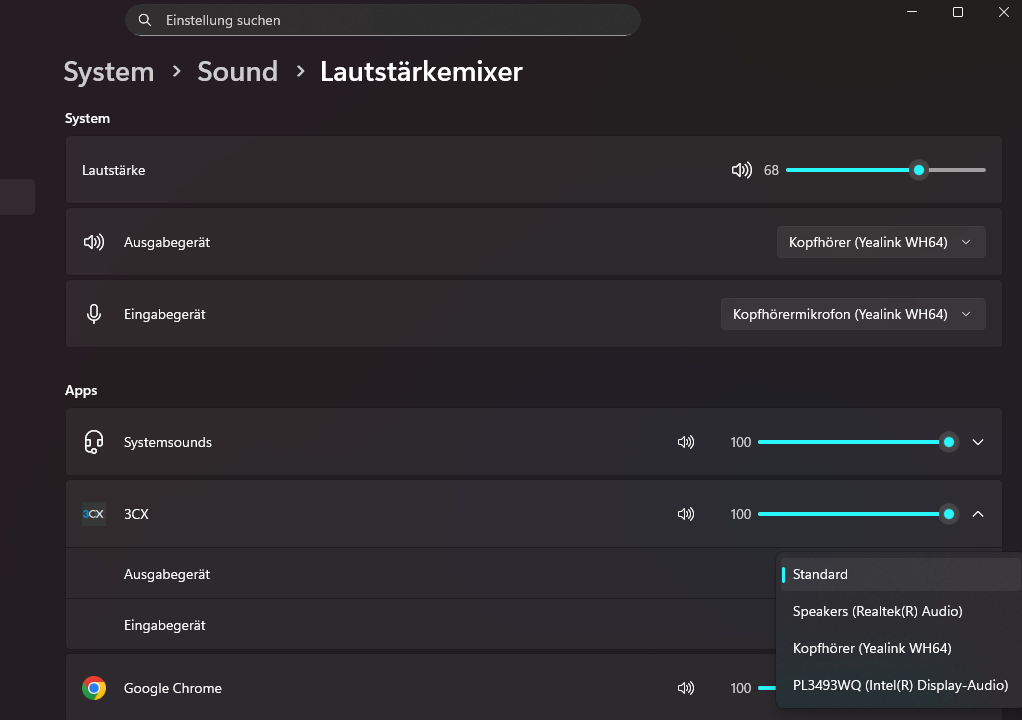Open the Eingabegerät device dropdown

click(852, 313)
